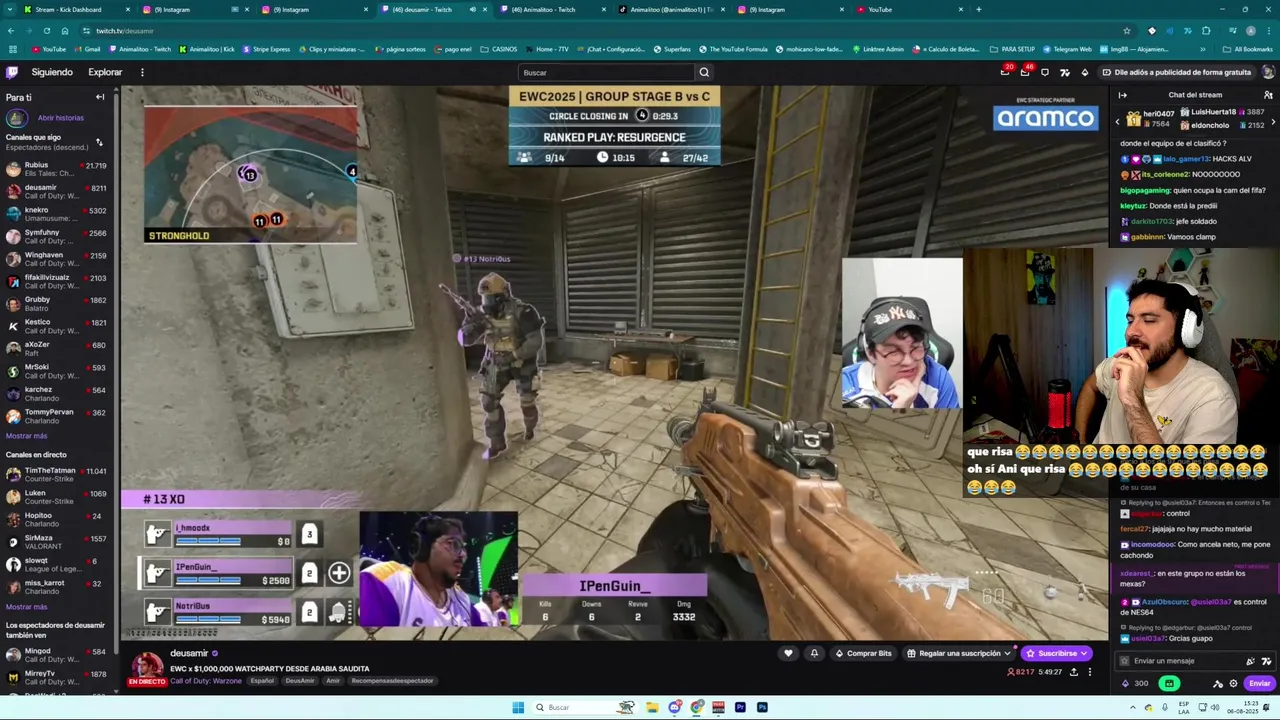This screenshot has height=720, width=1280.
Task: Open the Call of Duty: Warzone category link
Action: point(208,681)
